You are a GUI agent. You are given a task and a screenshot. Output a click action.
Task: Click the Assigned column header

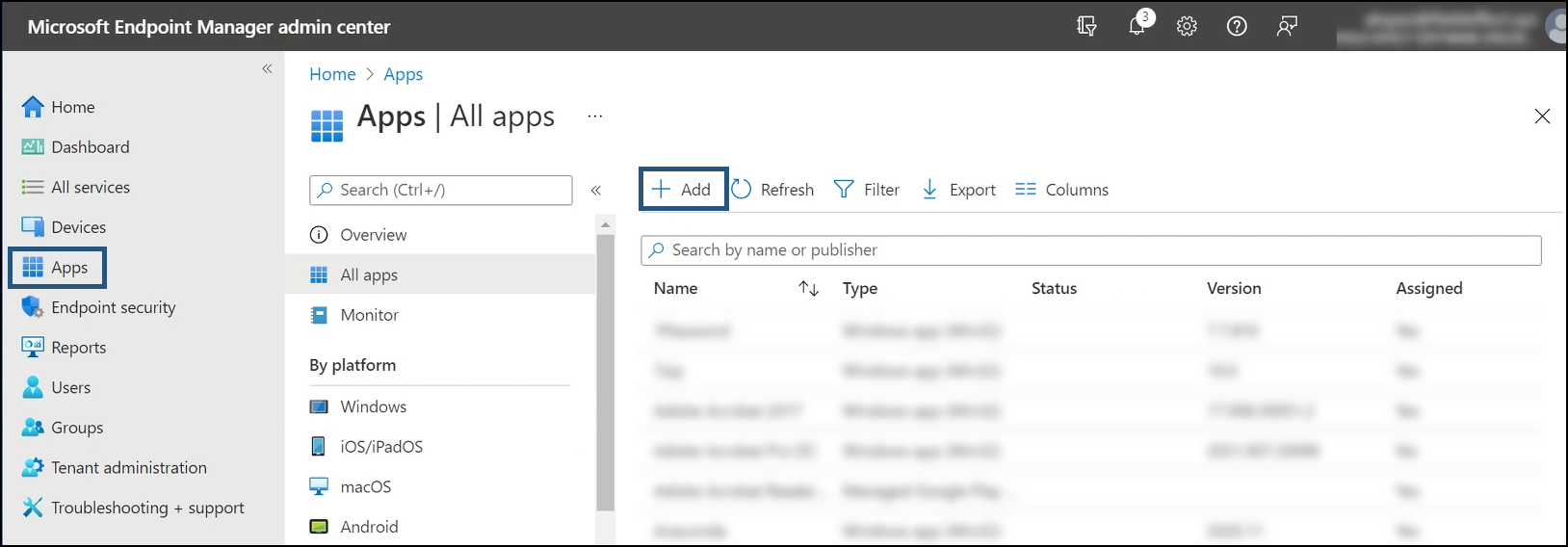click(x=1429, y=288)
